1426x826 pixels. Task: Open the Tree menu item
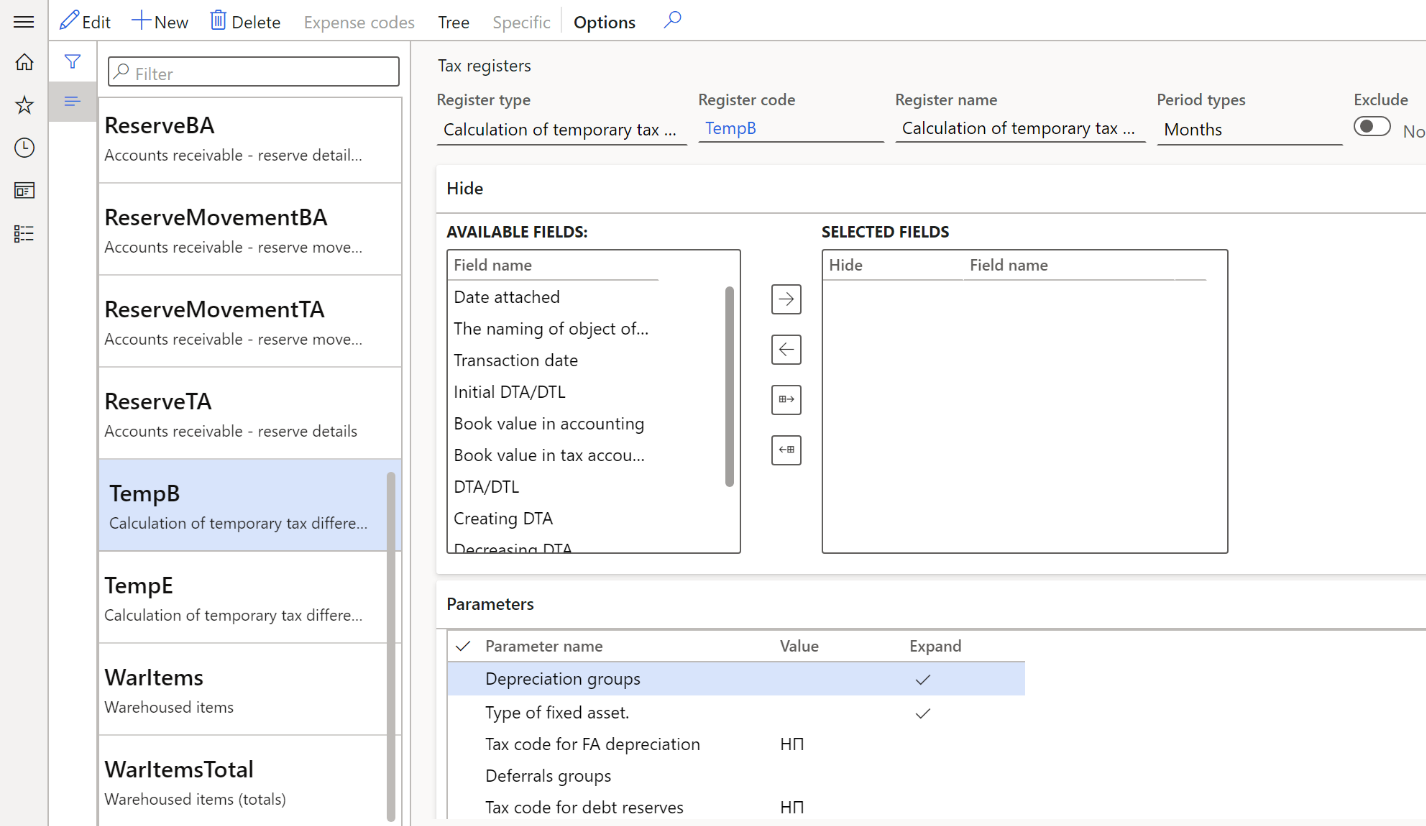click(454, 22)
